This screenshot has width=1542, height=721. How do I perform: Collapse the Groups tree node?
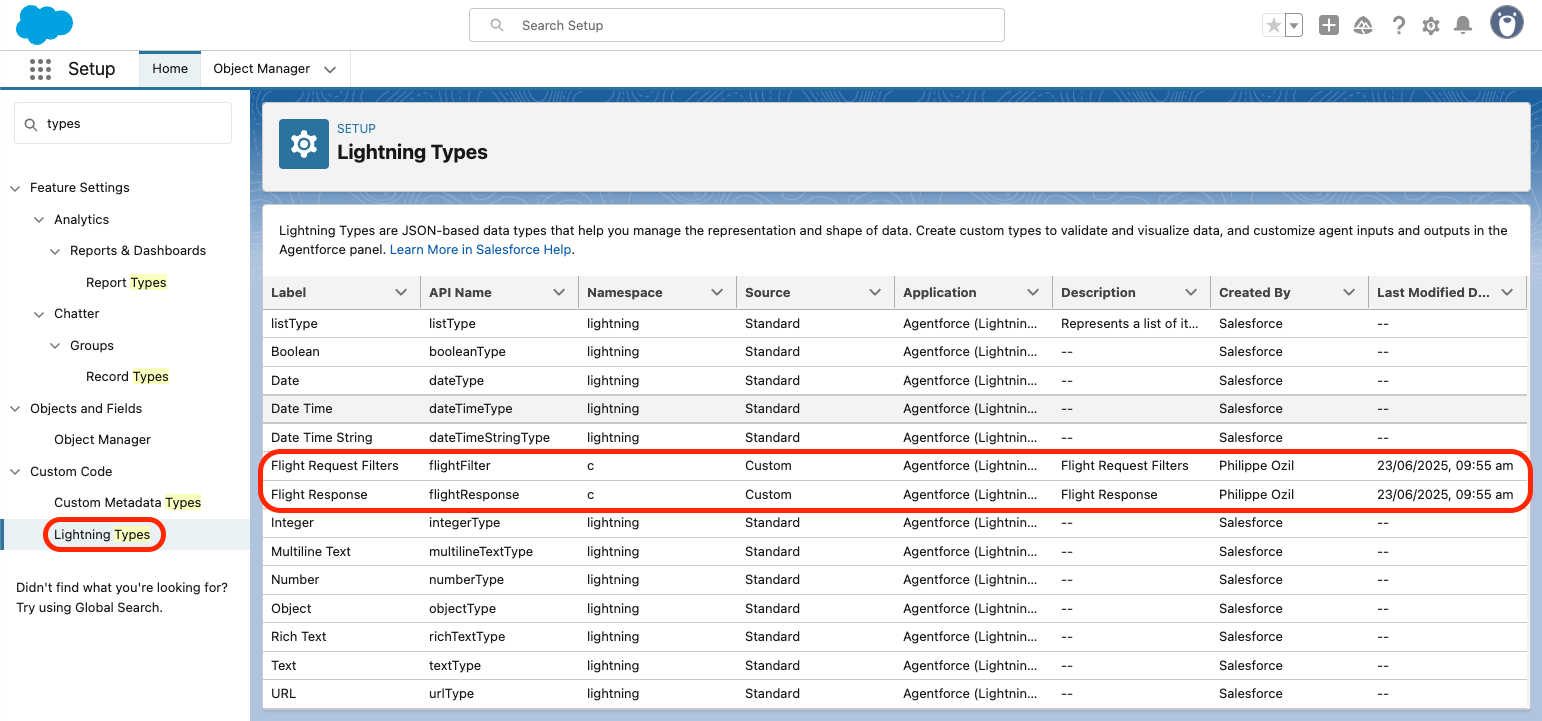pyautogui.click(x=55, y=346)
